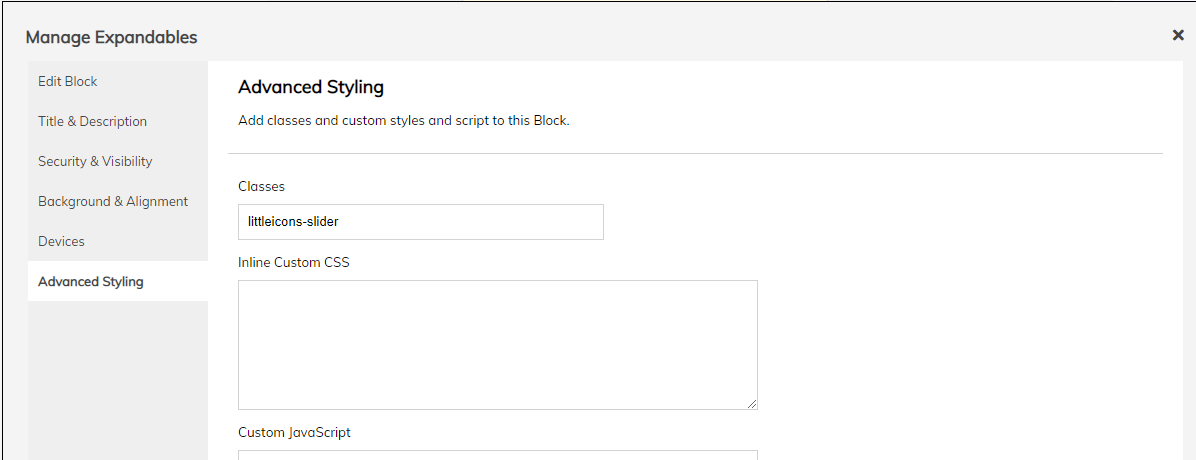This screenshot has height=460, width=1196.
Task: Click the Inline Custom CSS label
Action: click(294, 263)
